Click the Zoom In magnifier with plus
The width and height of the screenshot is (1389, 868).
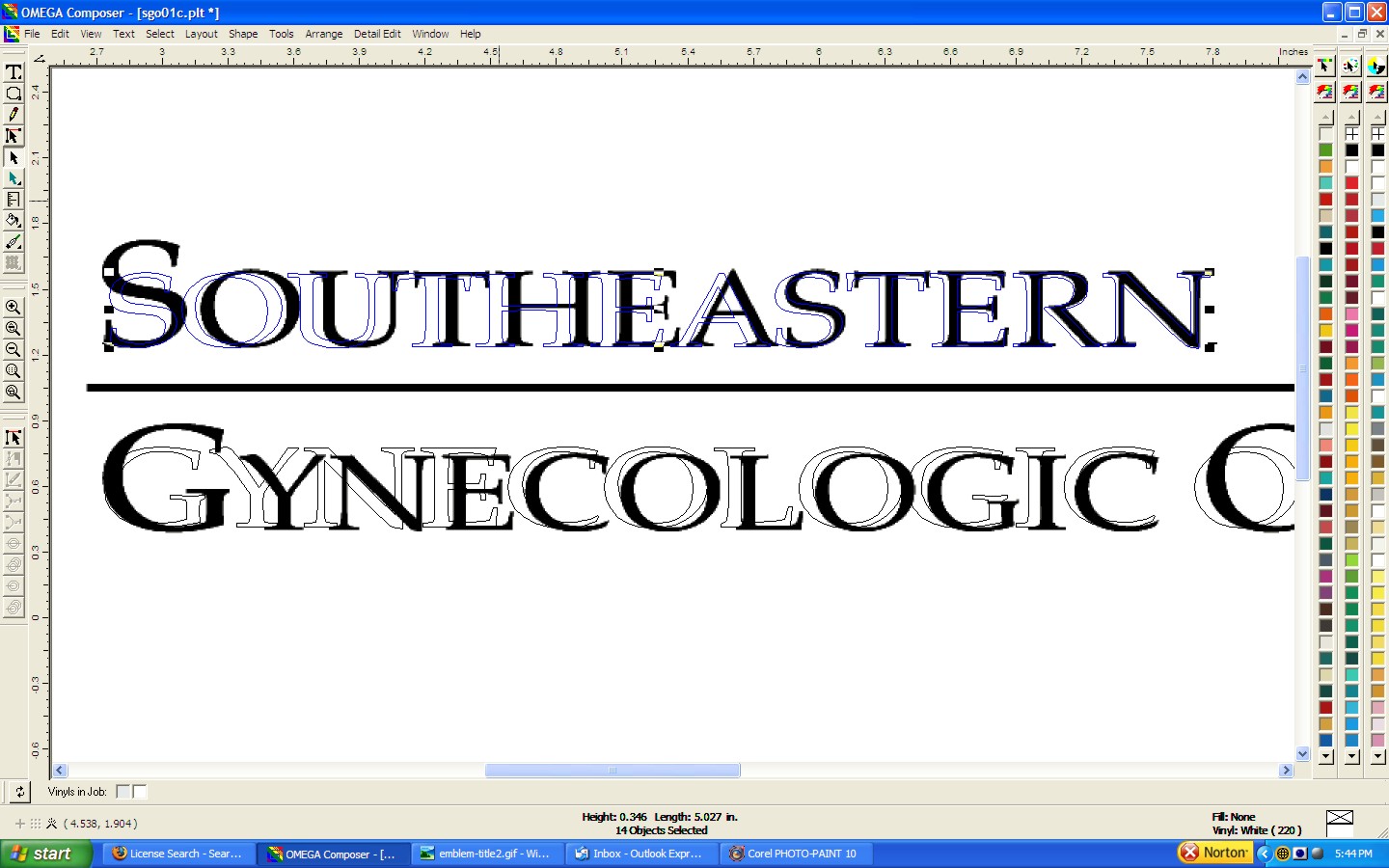(14, 308)
